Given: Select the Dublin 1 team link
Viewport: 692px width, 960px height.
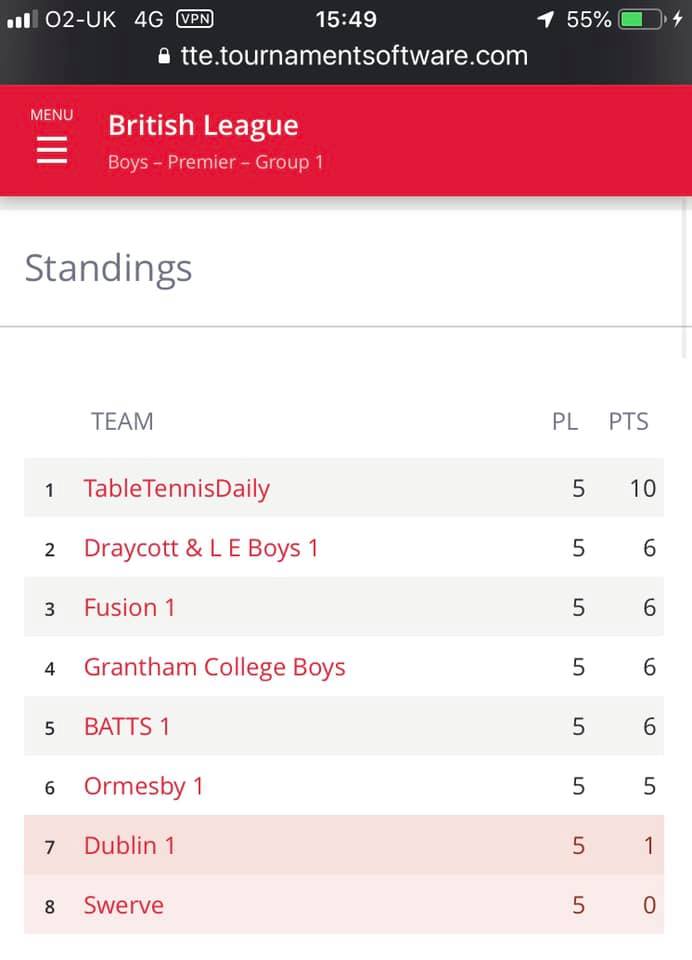Looking at the screenshot, I should [129, 845].
